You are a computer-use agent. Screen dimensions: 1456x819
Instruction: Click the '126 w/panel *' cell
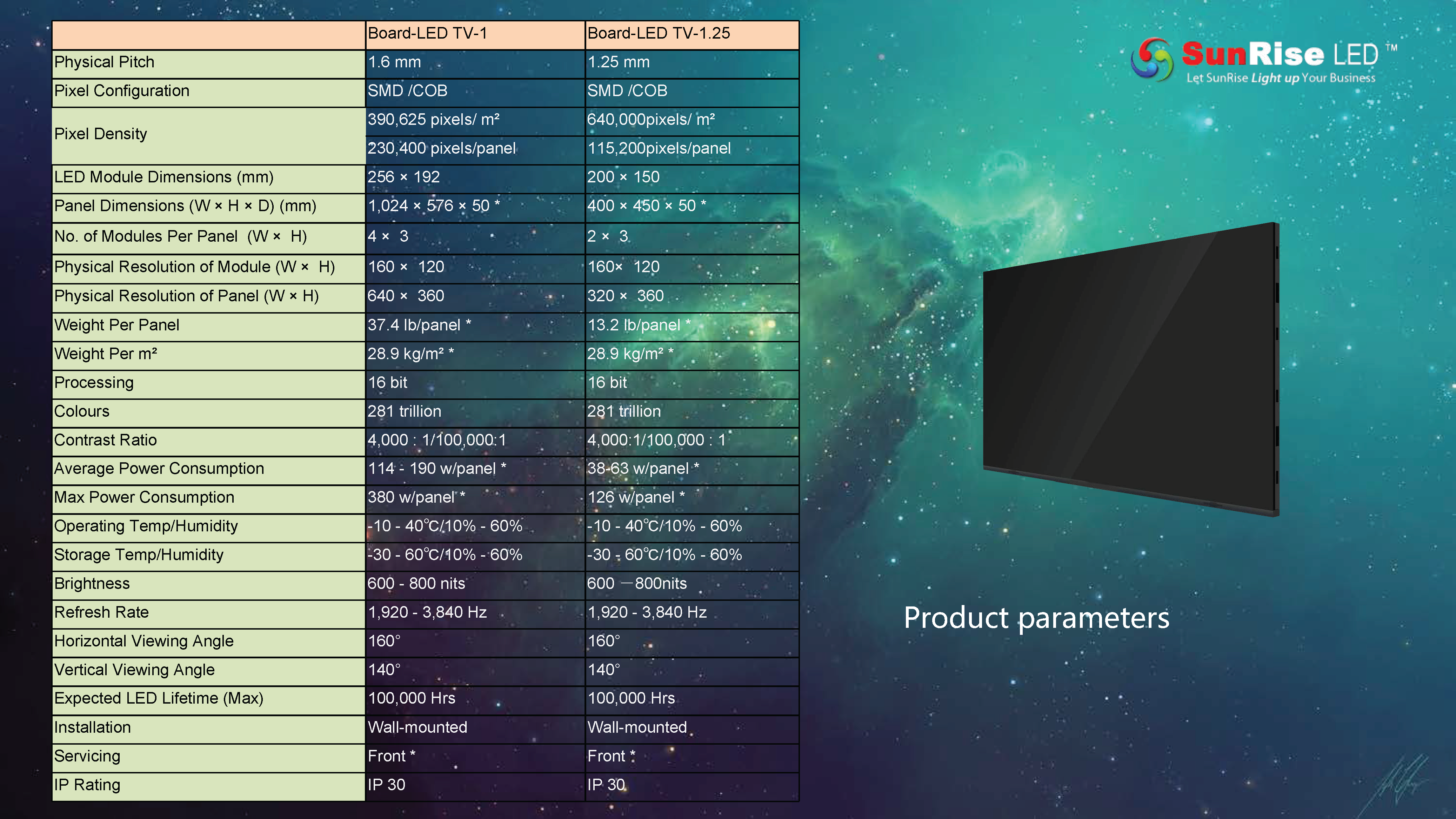692,499
